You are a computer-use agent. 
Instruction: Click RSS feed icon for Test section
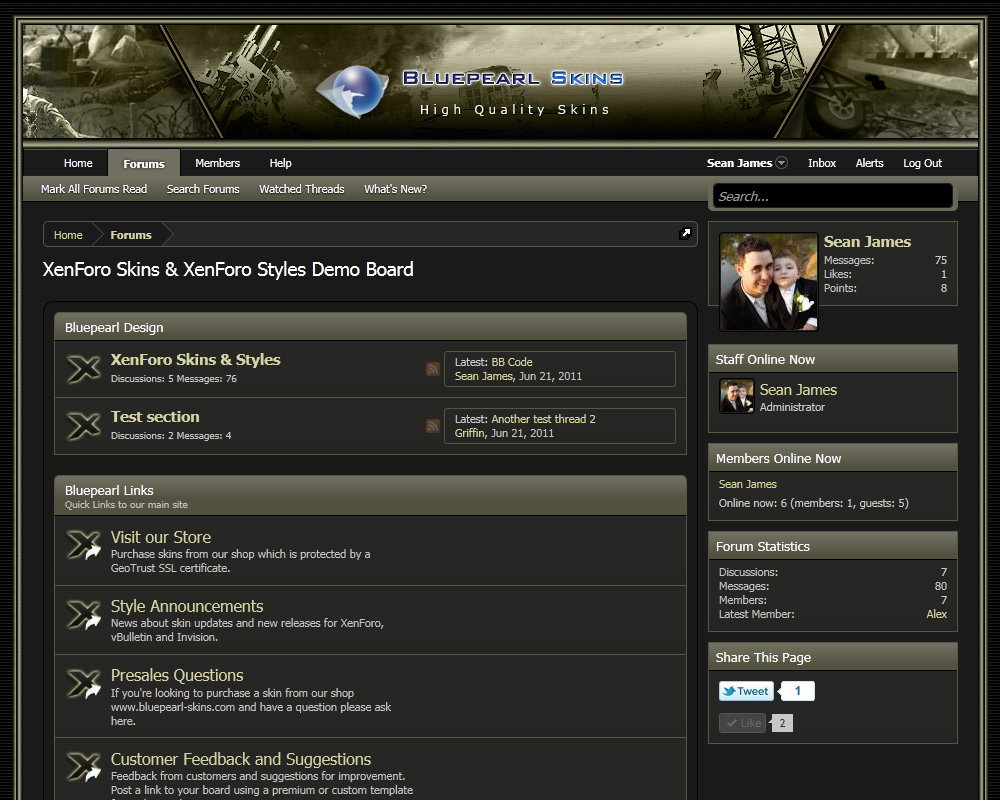tap(432, 426)
